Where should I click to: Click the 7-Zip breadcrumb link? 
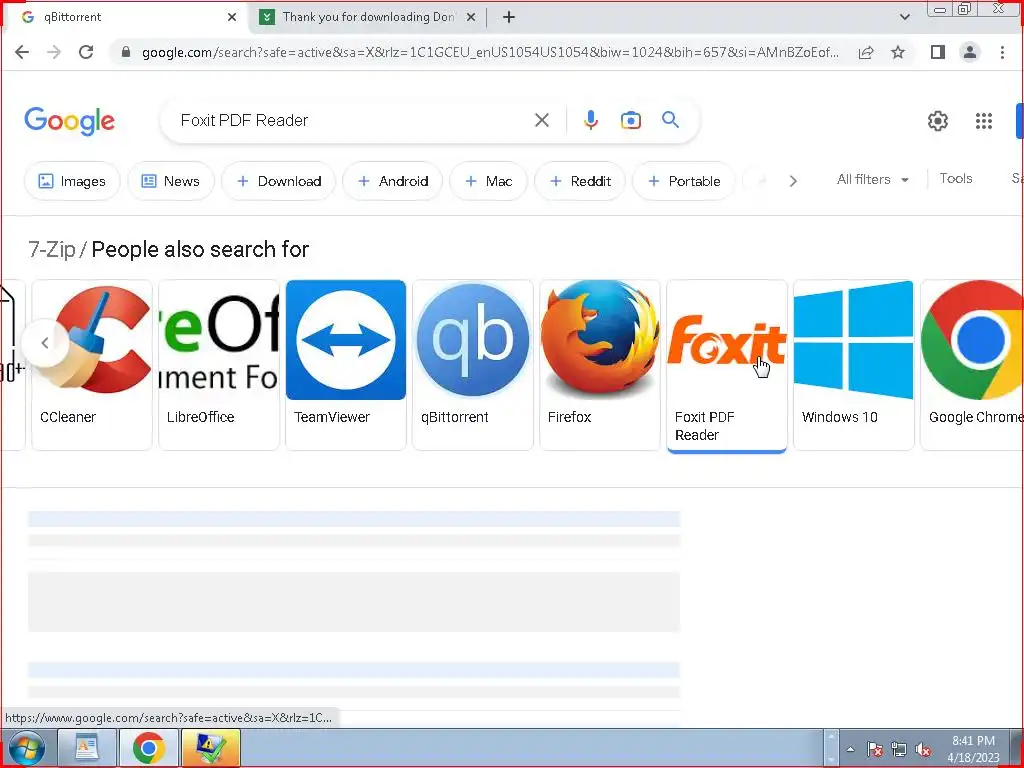(52, 249)
